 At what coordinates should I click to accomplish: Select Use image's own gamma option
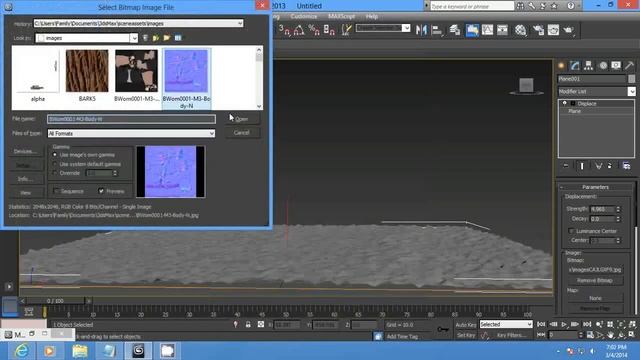(x=55, y=155)
